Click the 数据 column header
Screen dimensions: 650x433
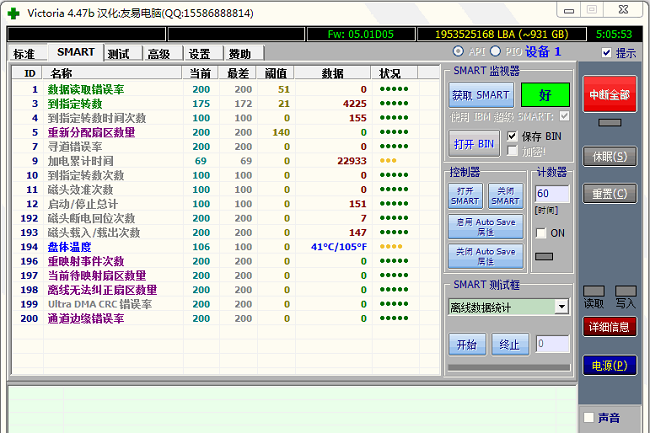(332, 73)
